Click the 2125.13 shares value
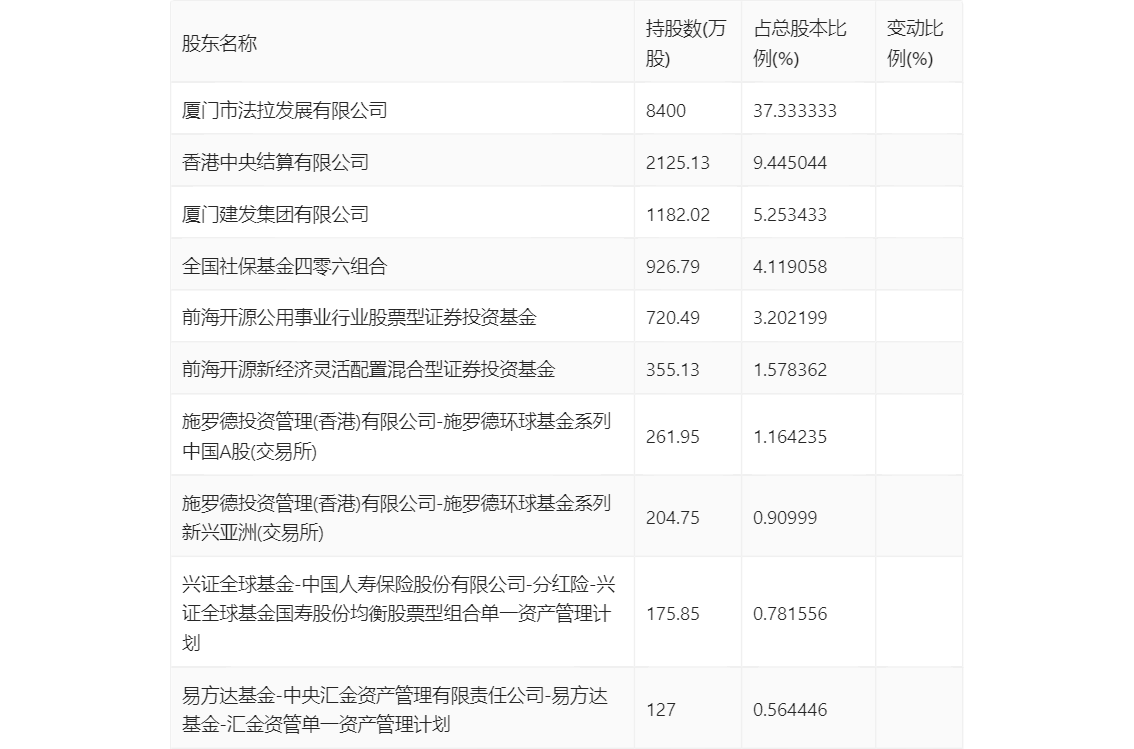 [x=678, y=163]
